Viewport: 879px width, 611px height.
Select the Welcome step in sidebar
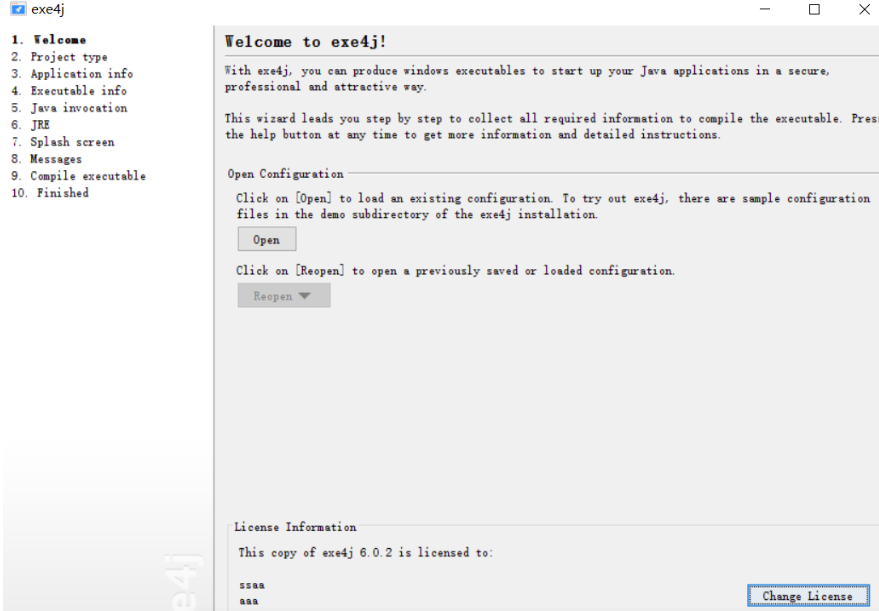tap(49, 40)
